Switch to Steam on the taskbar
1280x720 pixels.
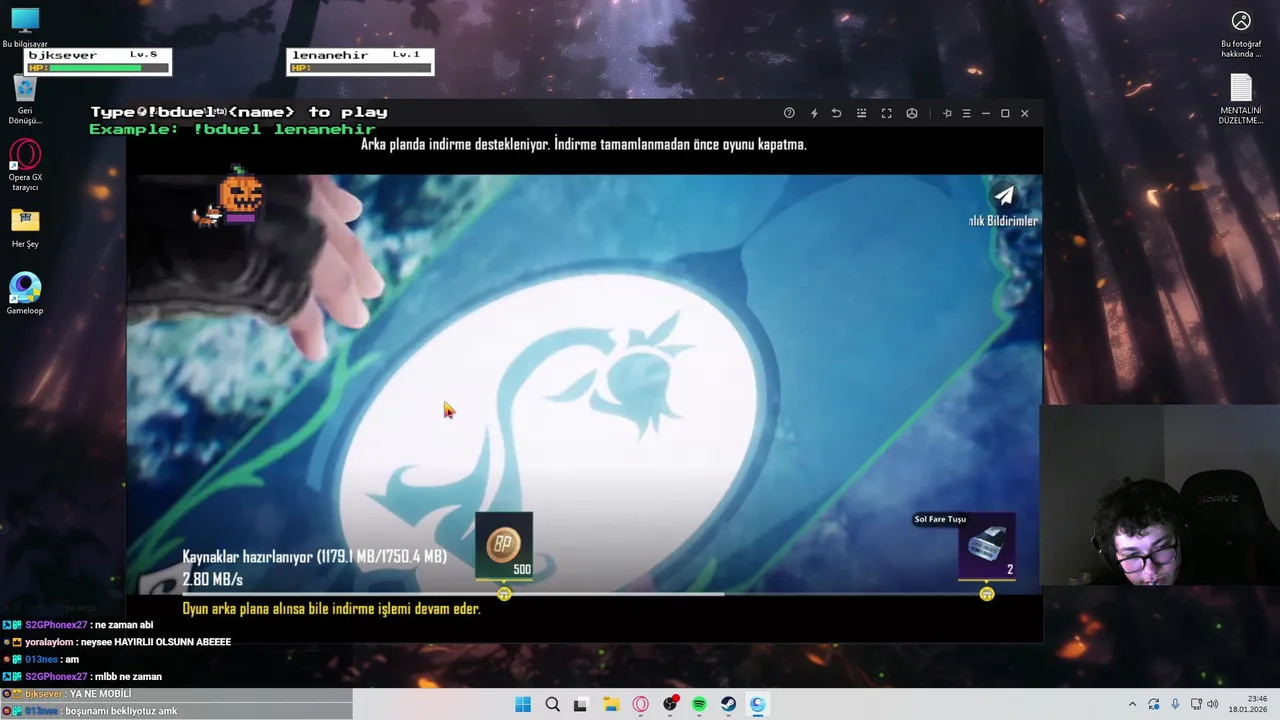click(728, 704)
